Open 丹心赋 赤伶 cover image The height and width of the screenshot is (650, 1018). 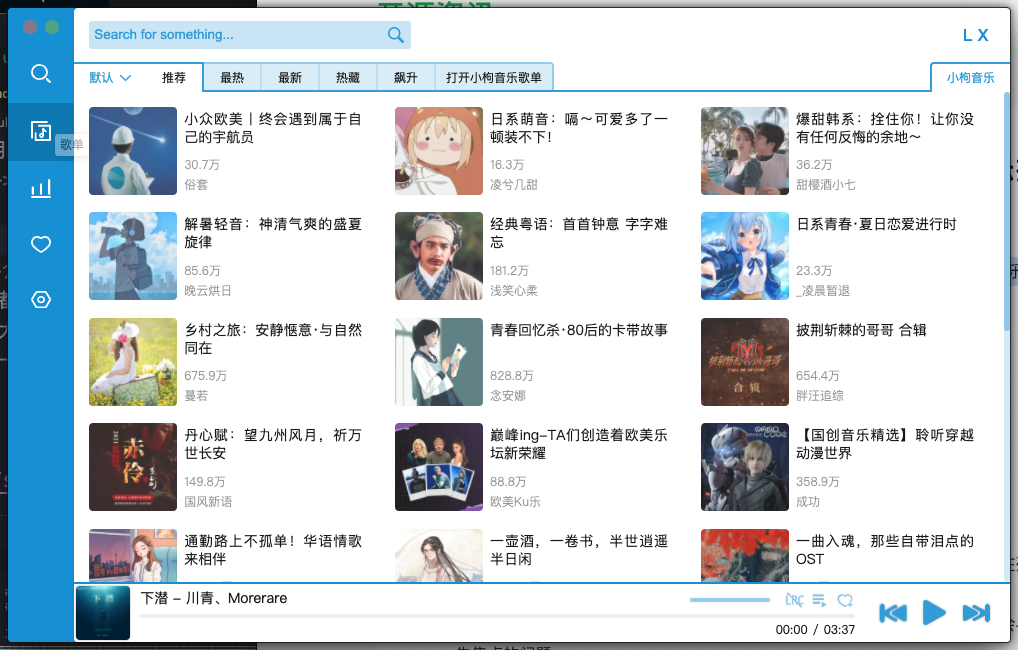pos(133,468)
